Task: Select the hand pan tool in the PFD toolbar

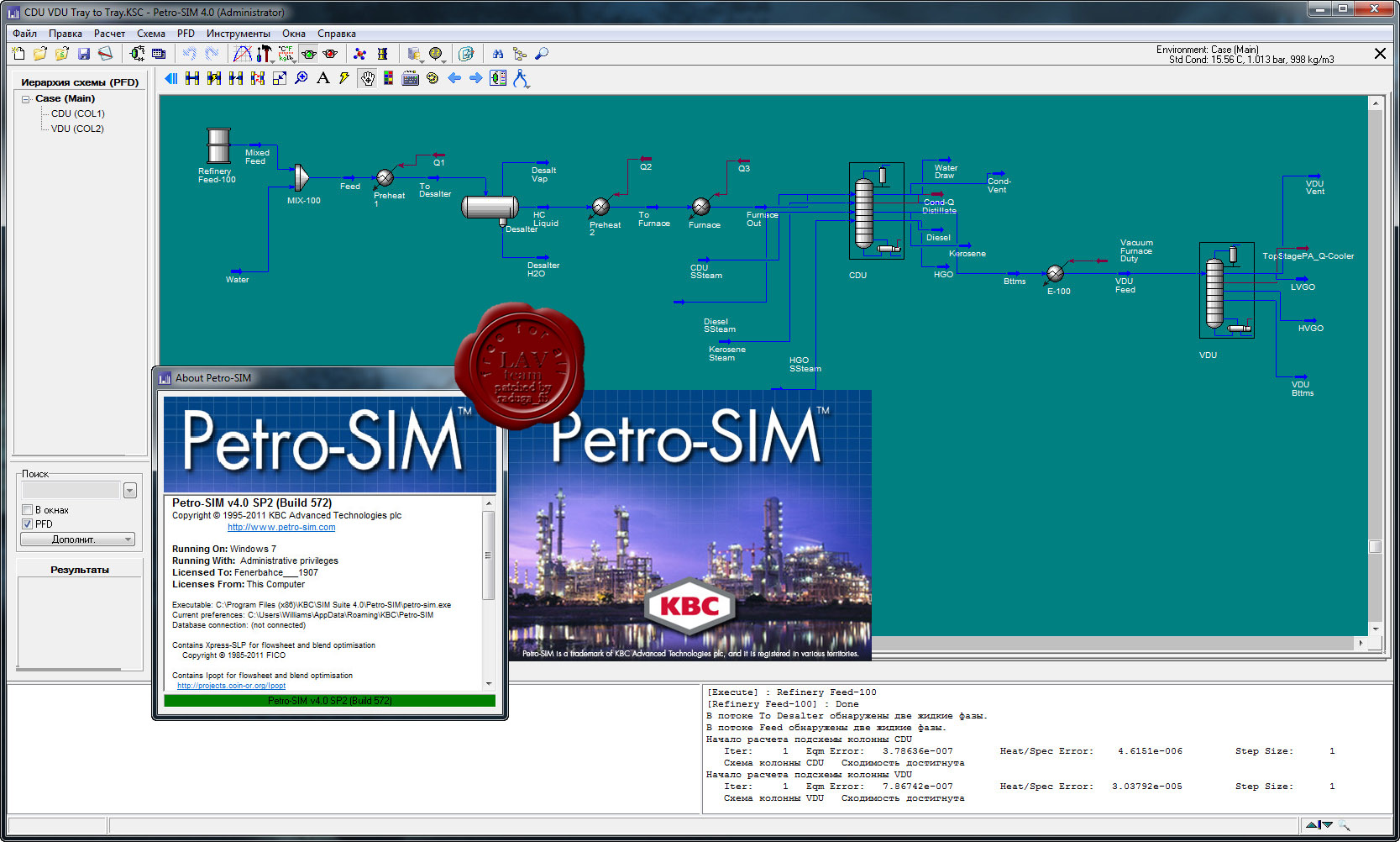Action: point(367,78)
